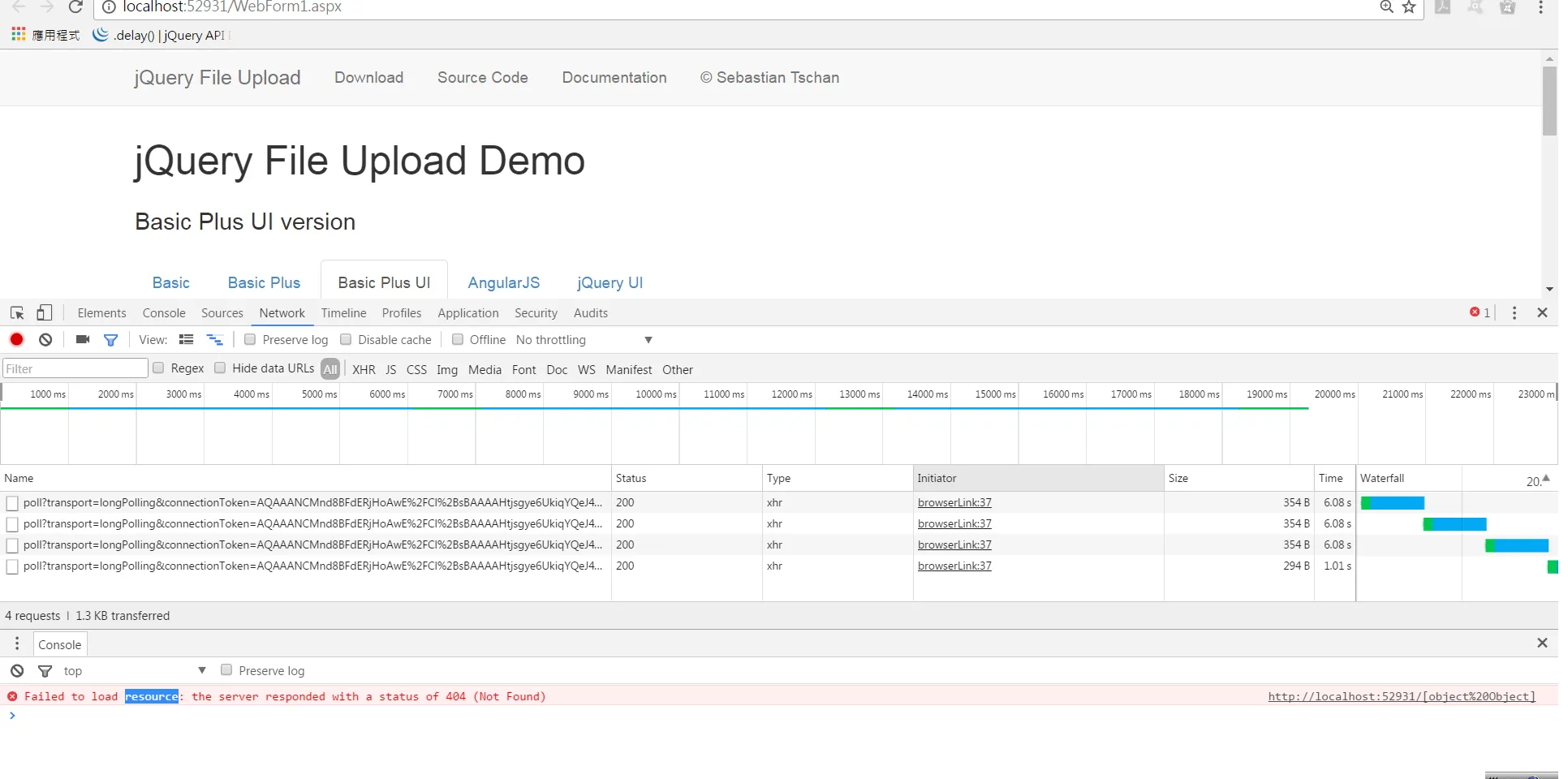Switch to the large request rows view icon
The image size is (1568, 779).
(186, 340)
